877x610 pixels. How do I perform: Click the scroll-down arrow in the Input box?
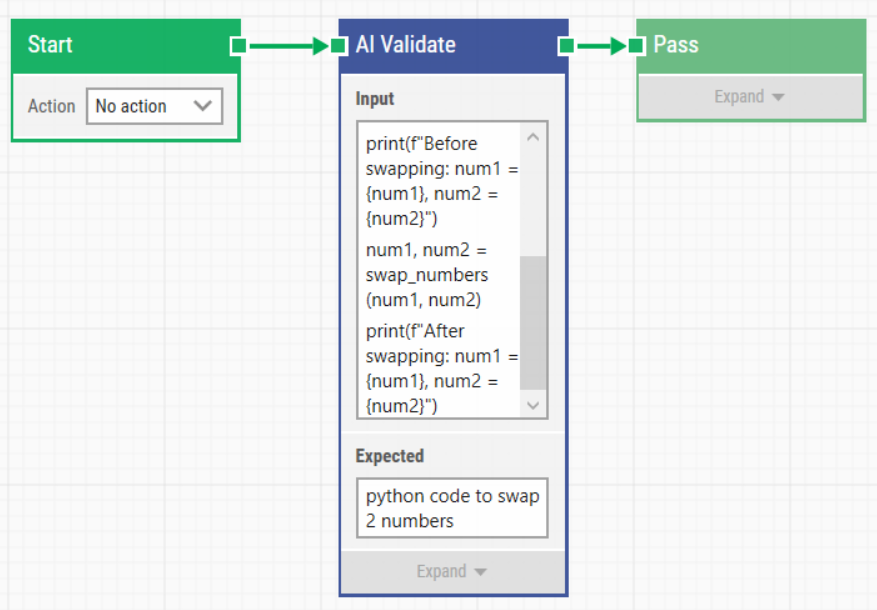tap(533, 406)
